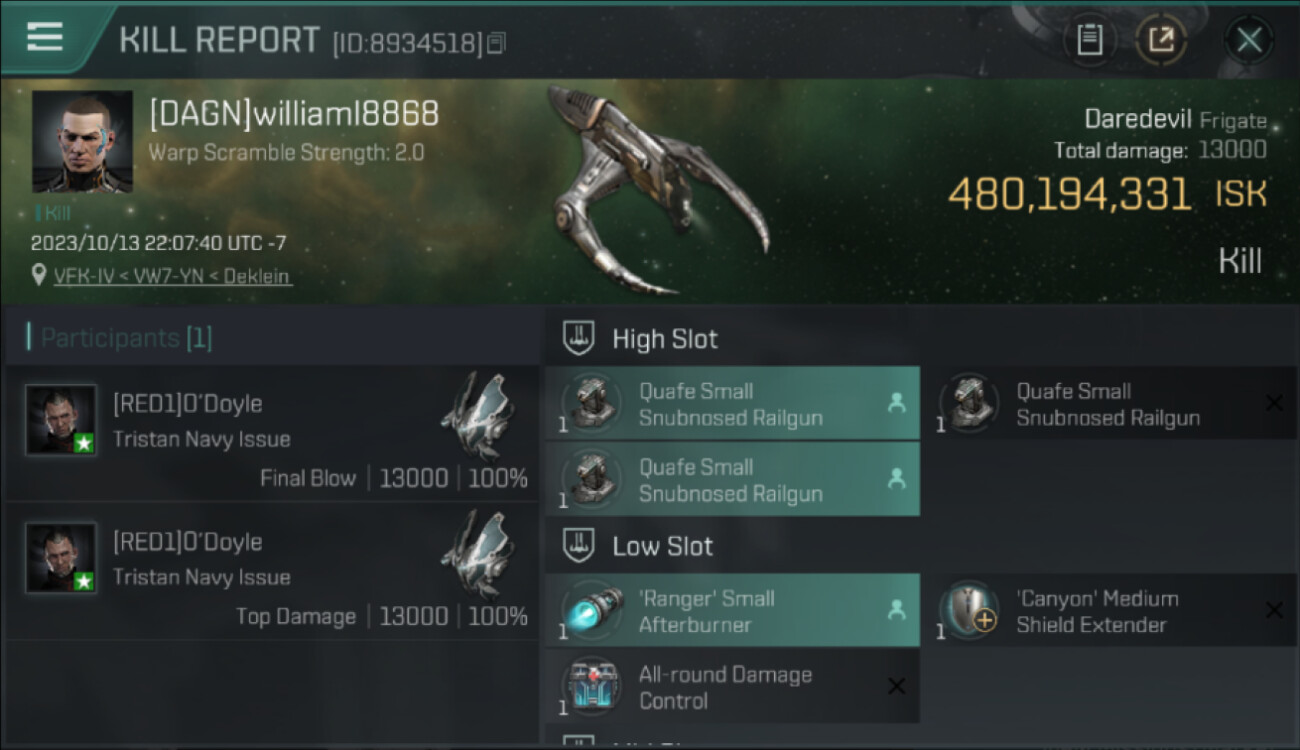
Task: Open O'Doyle Top Damage portrait
Action: point(61,557)
